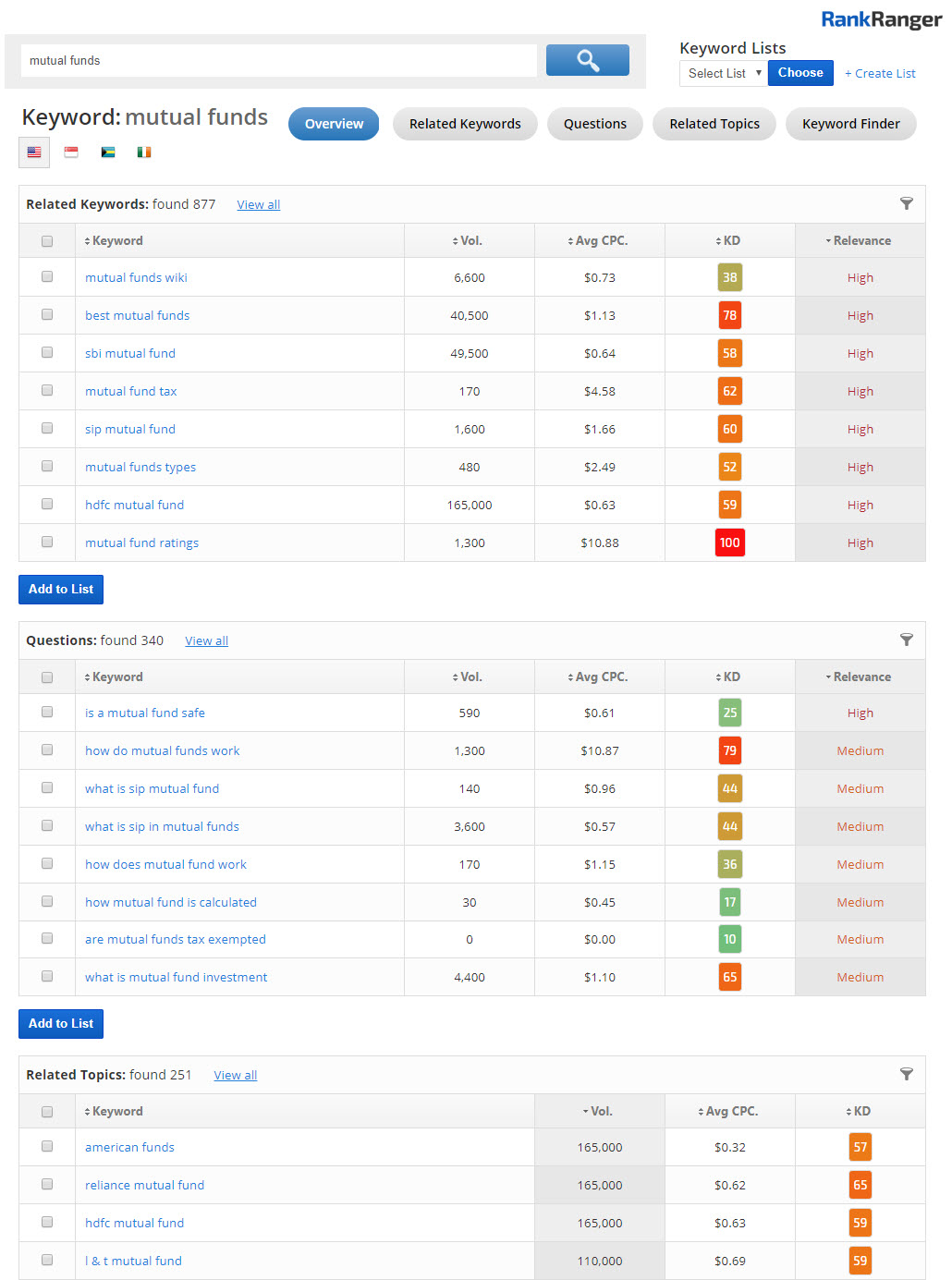Switch to the Singapore flag region
This screenshot has height=1280, width=952.
click(x=71, y=152)
